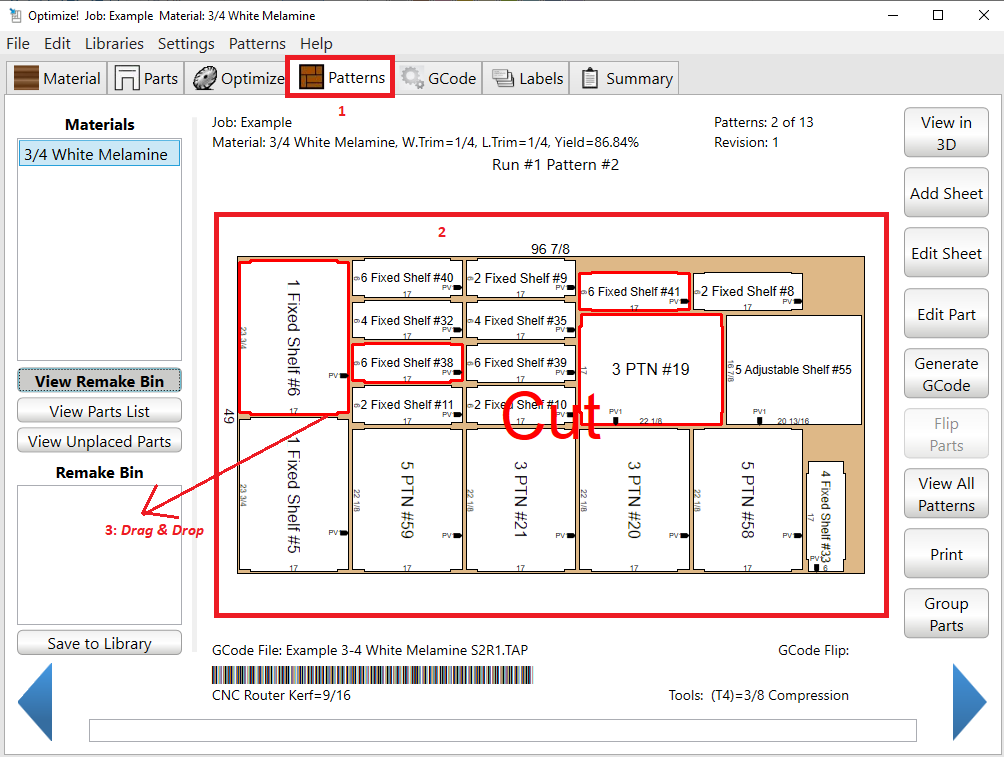Screen dimensions: 1004x757
Task: Click the Parts tab cabinet icon
Action: (127, 78)
